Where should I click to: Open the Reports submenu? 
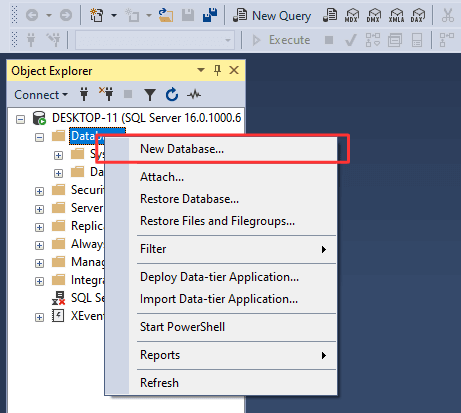(x=220, y=355)
